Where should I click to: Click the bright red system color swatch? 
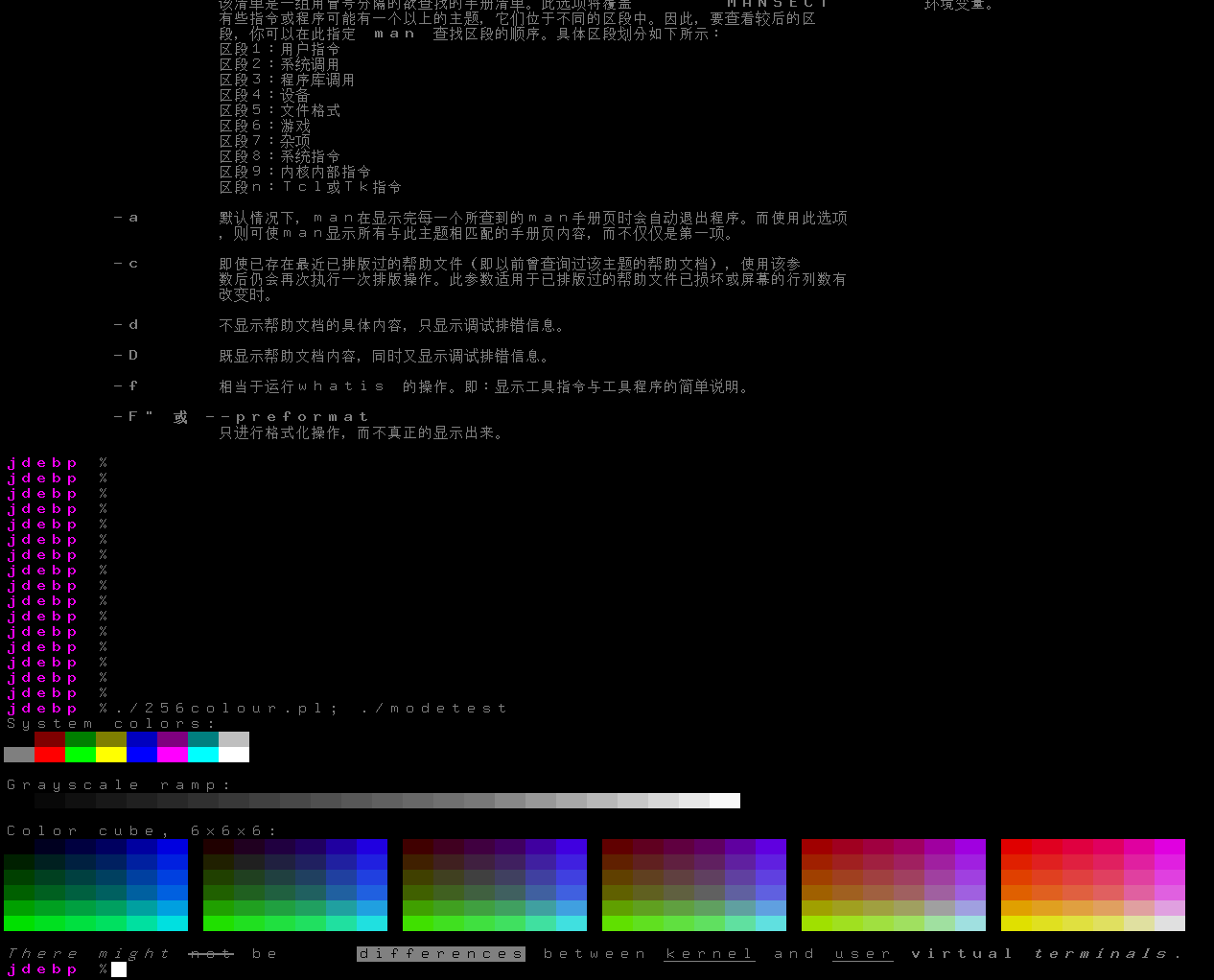[50, 755]
